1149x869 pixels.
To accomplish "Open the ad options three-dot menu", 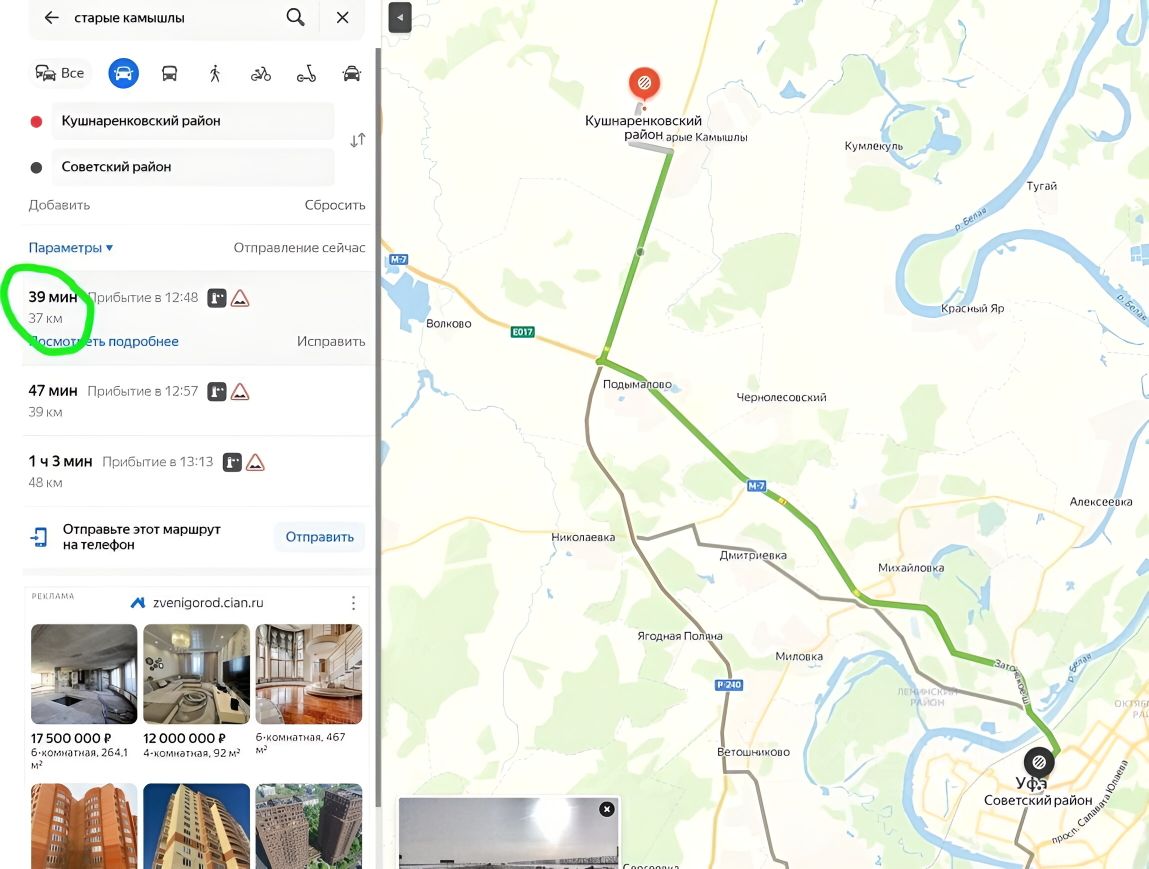I will [353, 603].
